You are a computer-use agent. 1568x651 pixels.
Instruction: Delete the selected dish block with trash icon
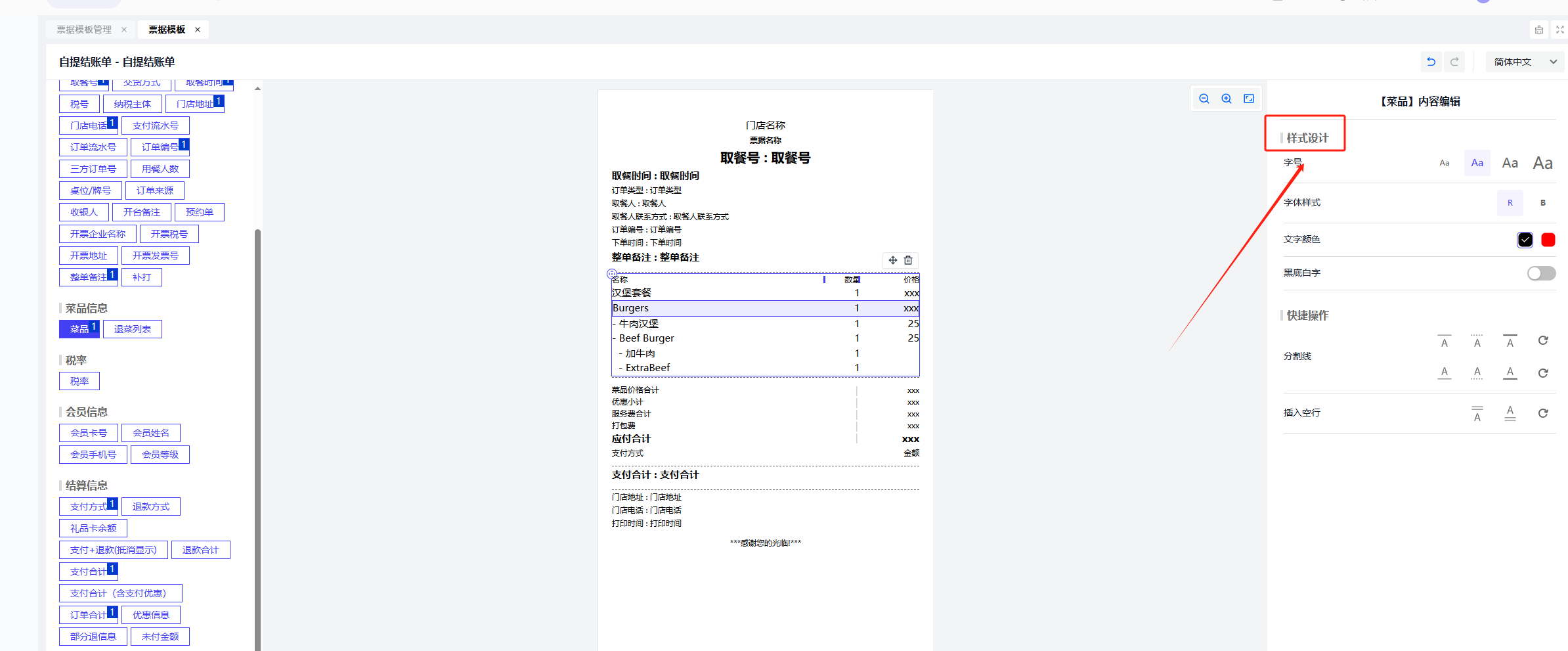coord(908,260)
